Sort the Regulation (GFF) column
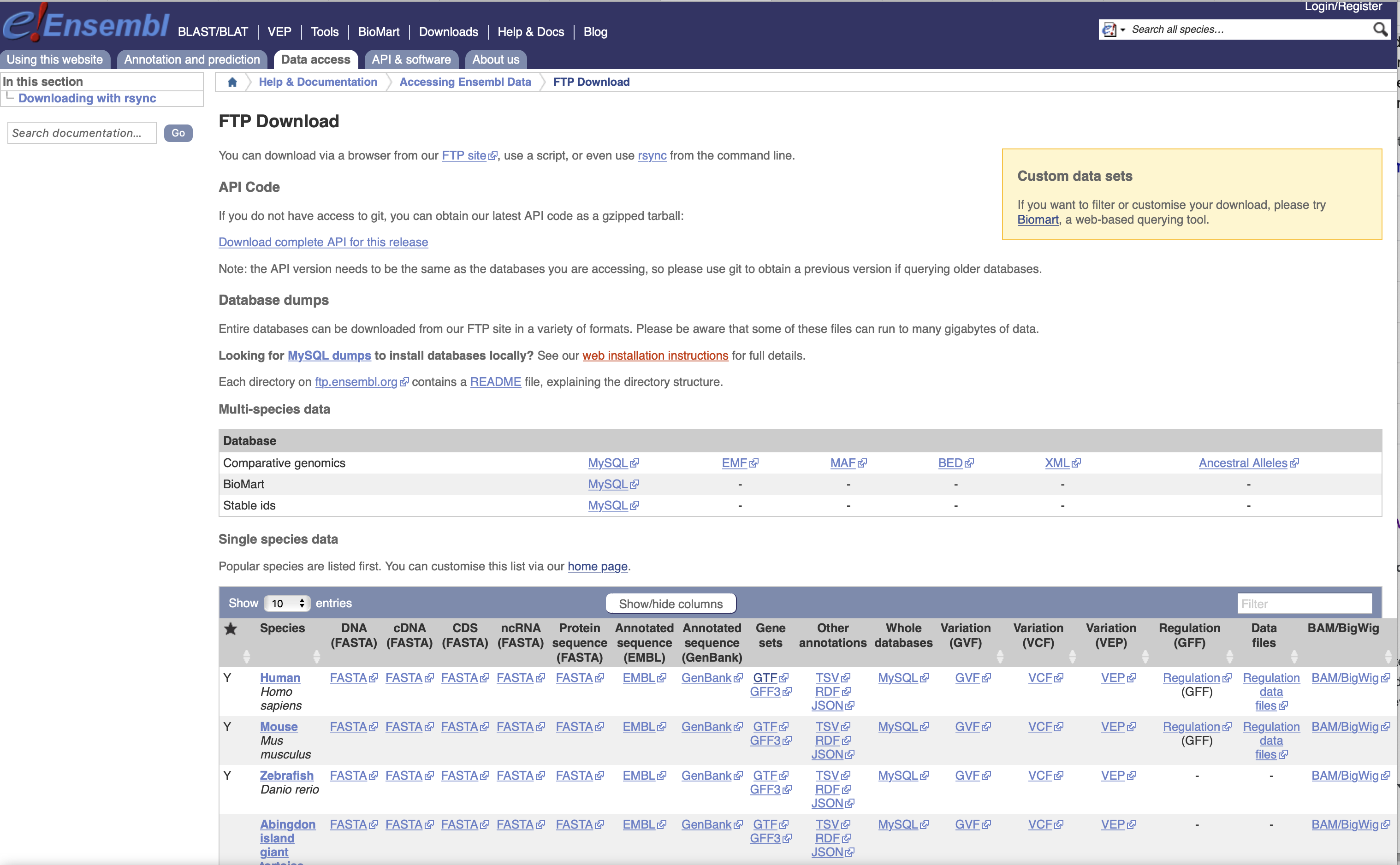Image resolution: width=1400 pixels, height=865 pixels. [1229, 656]
